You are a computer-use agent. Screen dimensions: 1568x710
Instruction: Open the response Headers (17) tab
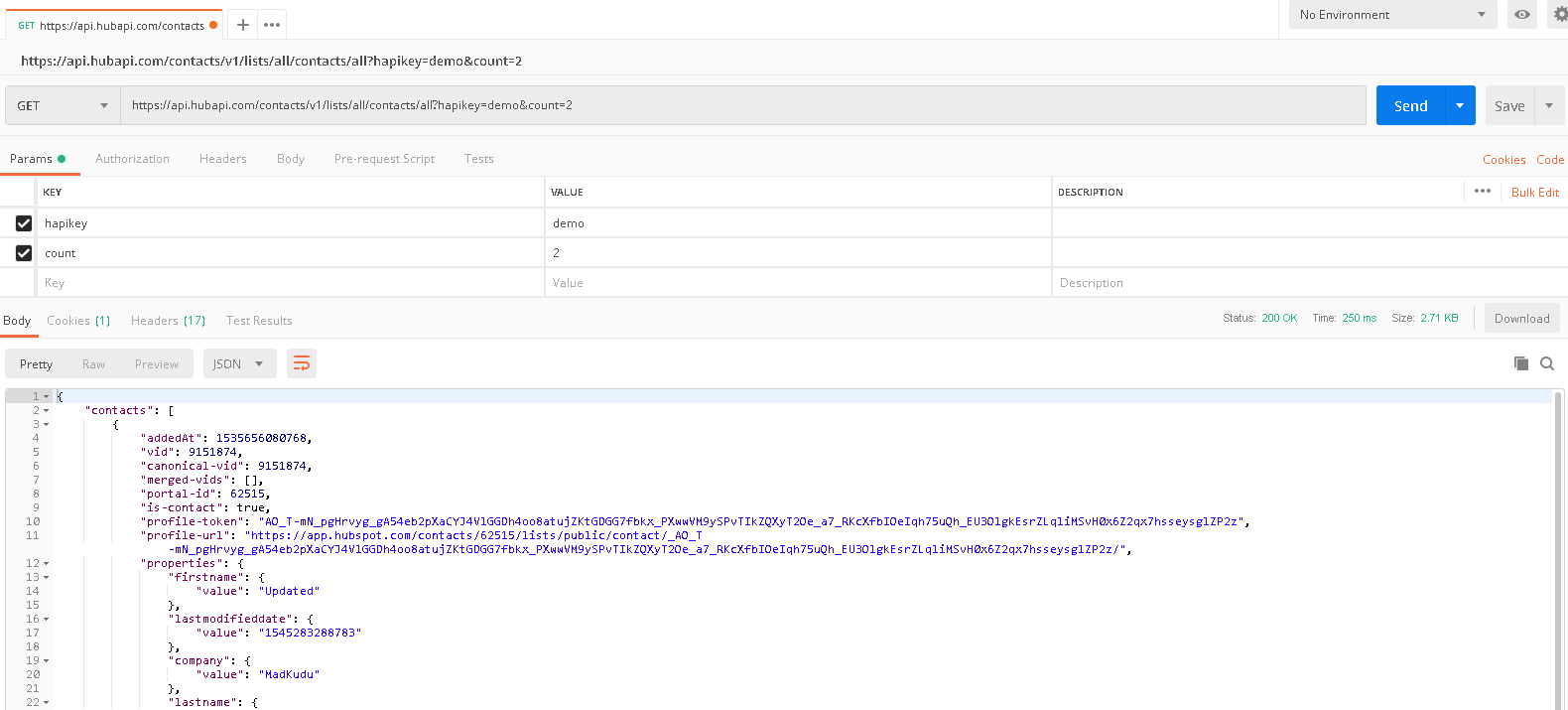pyautogui.click(x=168, y=321)
